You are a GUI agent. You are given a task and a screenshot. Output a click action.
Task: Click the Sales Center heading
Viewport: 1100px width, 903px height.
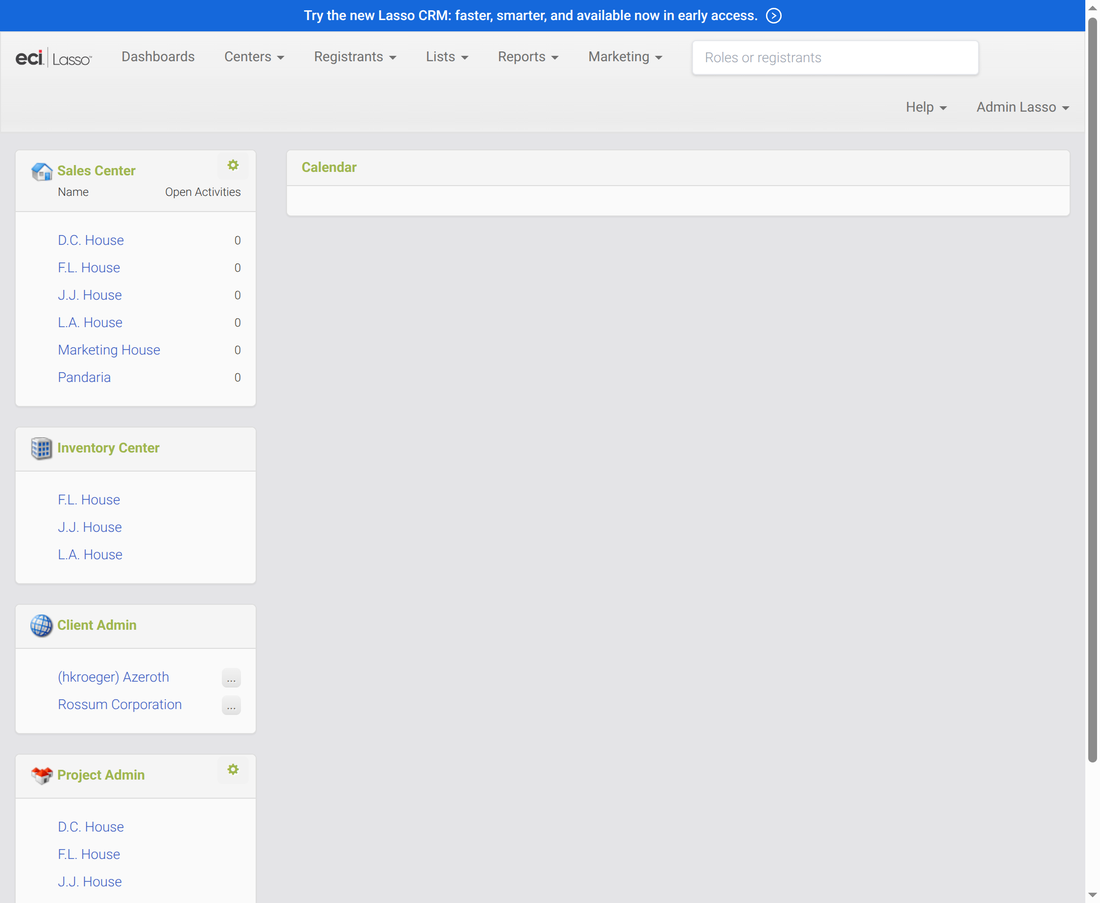[x=96, y=170]
